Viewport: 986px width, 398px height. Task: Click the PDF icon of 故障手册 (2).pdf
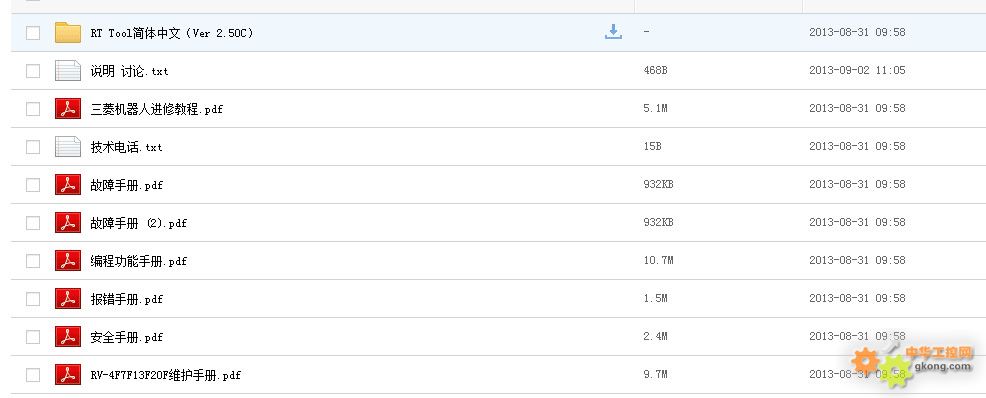click(x=68, y=223)
